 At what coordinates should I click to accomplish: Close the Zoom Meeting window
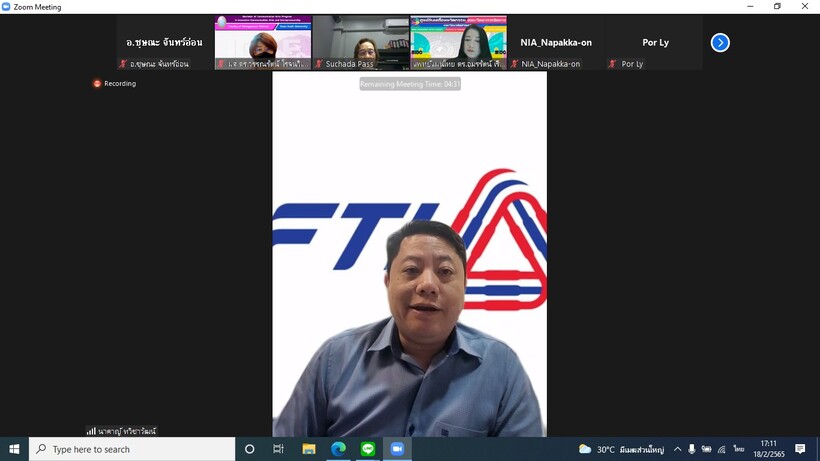click(x=805, y=6)
